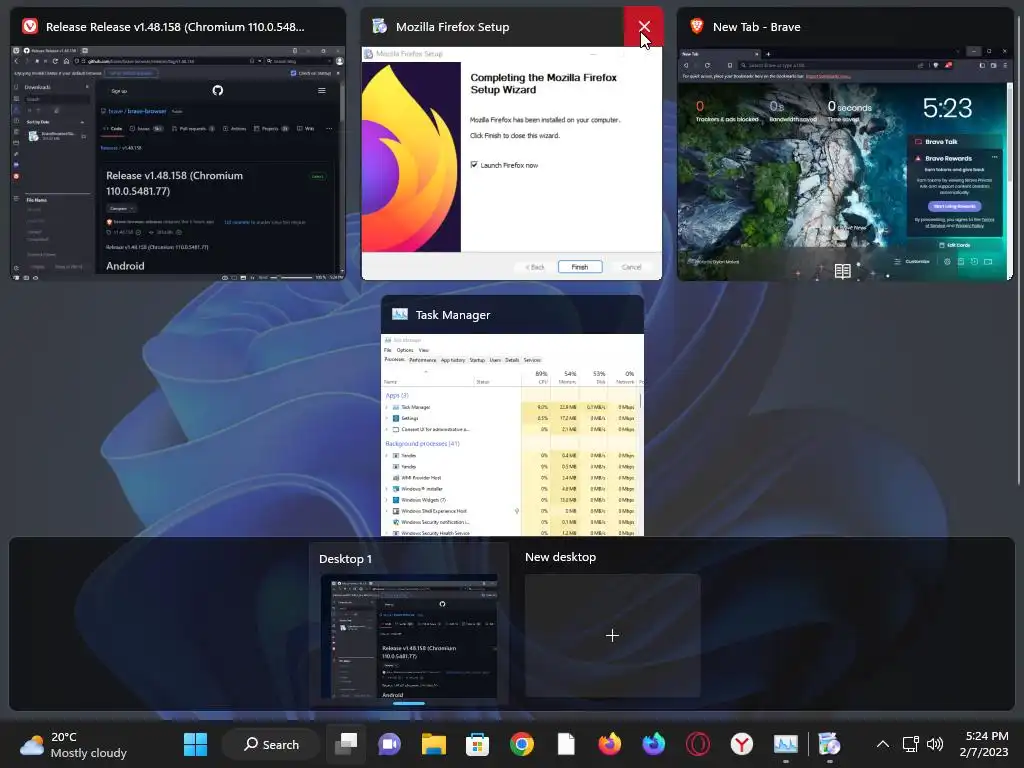This screenshot has height=768, width=1024.
Task: Switch to Task Manager's App history tab
Action: 453,360
